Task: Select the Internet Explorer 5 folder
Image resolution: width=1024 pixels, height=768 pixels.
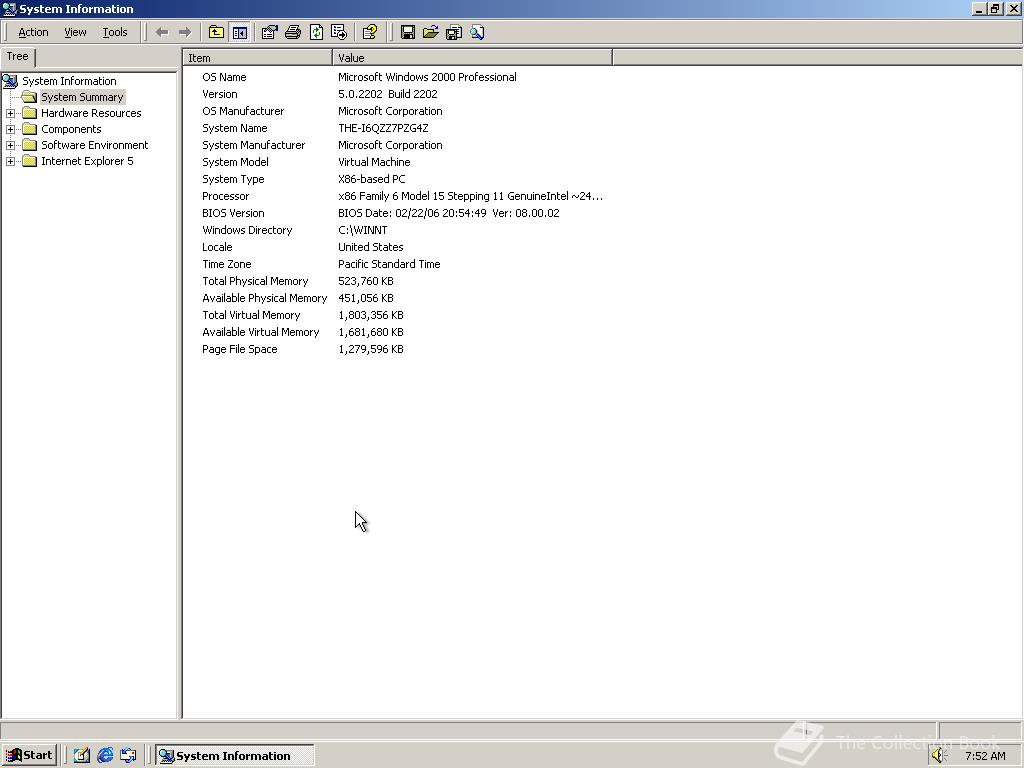Action: tap(87, 161)
